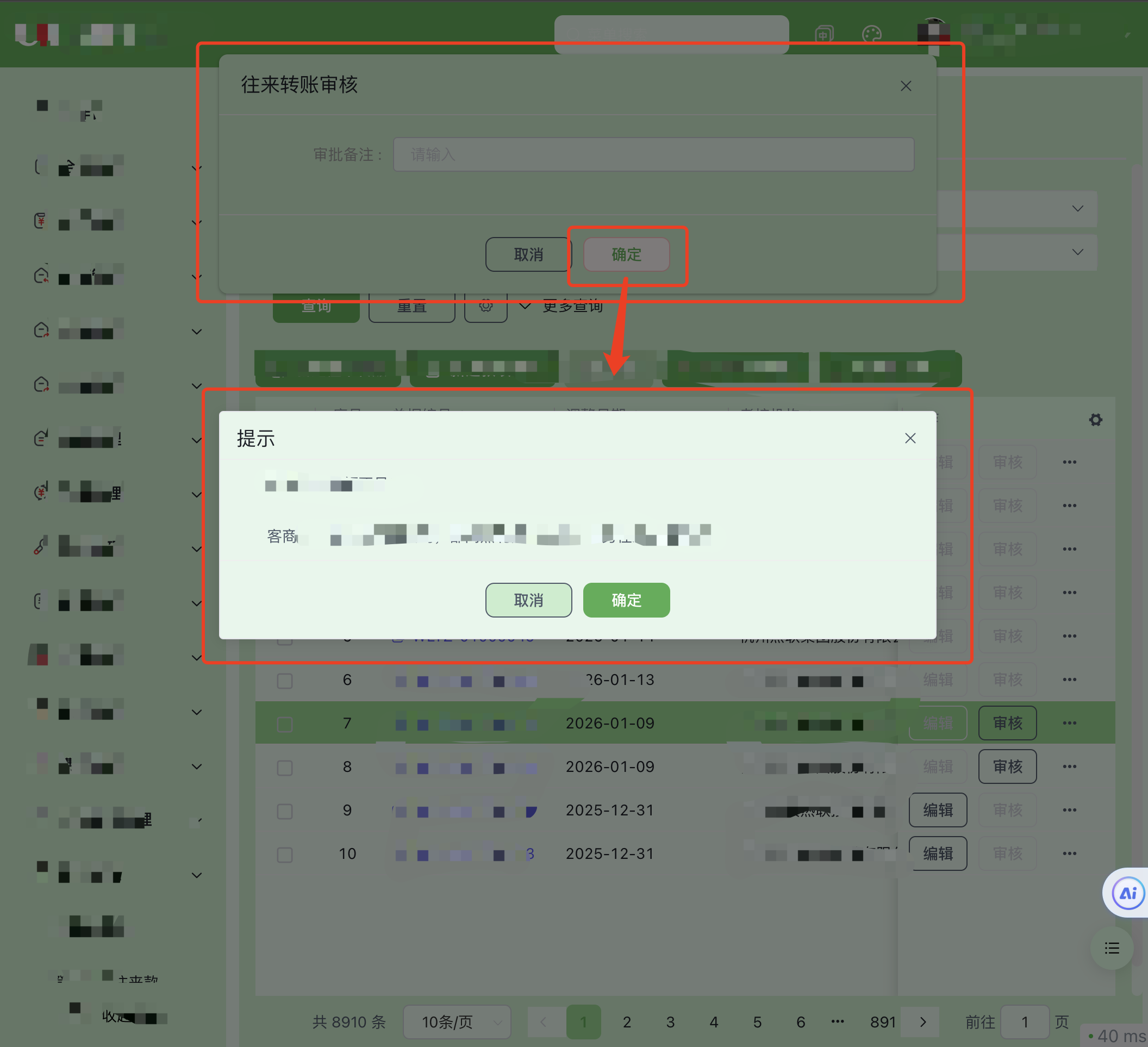Select the checkbox in row 10

coord(285,854)
